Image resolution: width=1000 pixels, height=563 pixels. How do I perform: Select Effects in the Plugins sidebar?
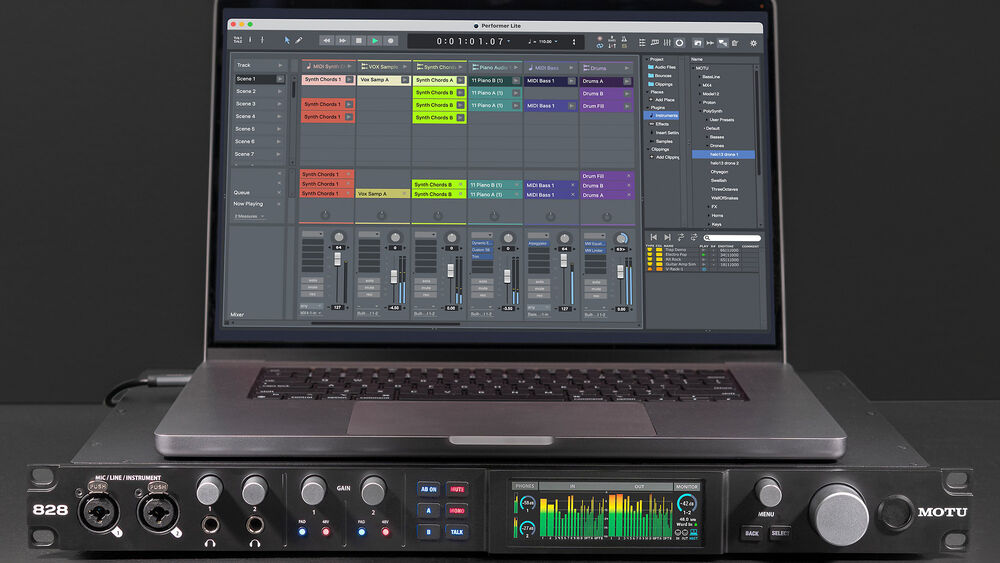pyautogui.click(x=662, y=124)
